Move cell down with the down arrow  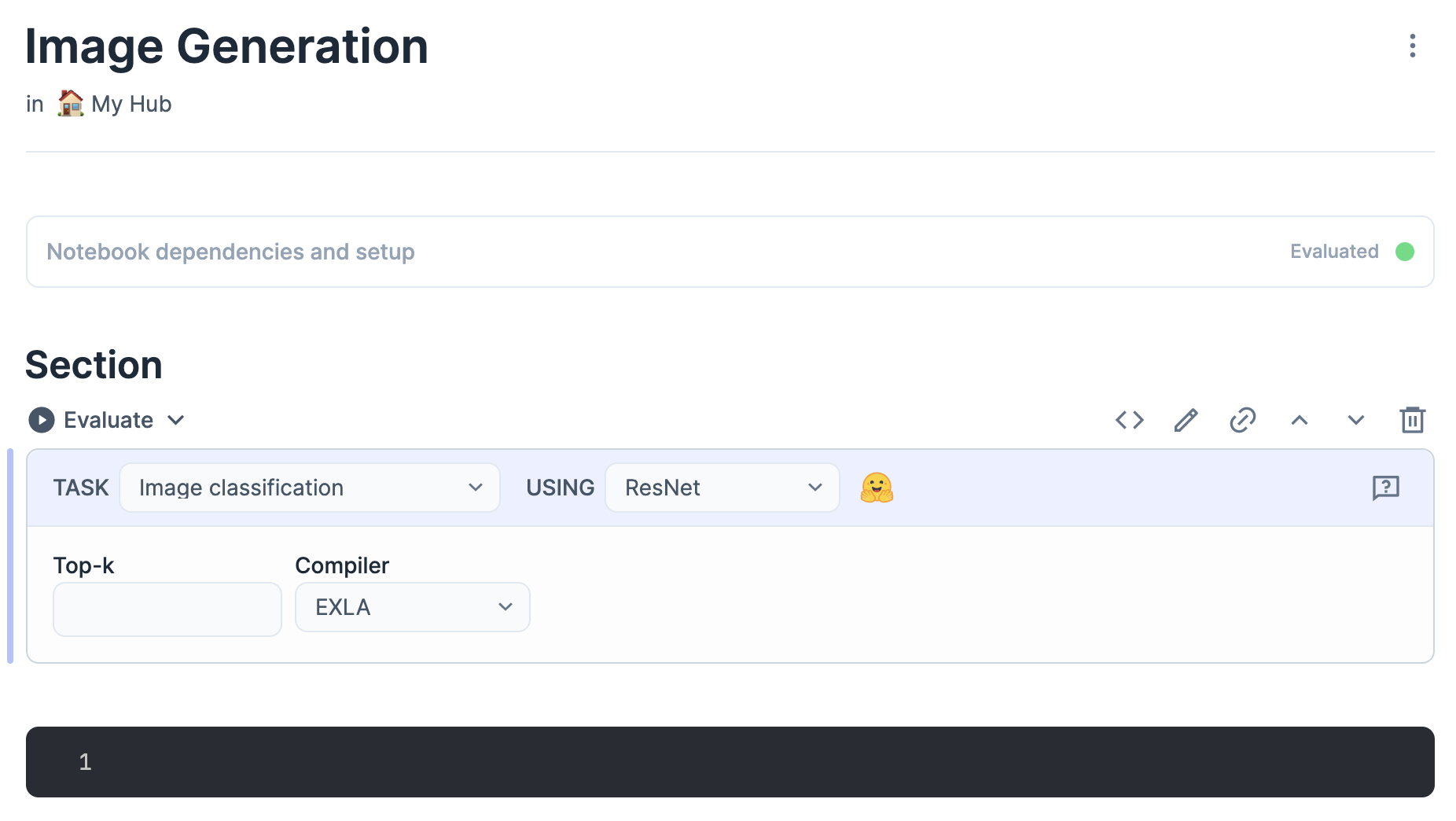pyautogui.click(x=1355, y=420)
